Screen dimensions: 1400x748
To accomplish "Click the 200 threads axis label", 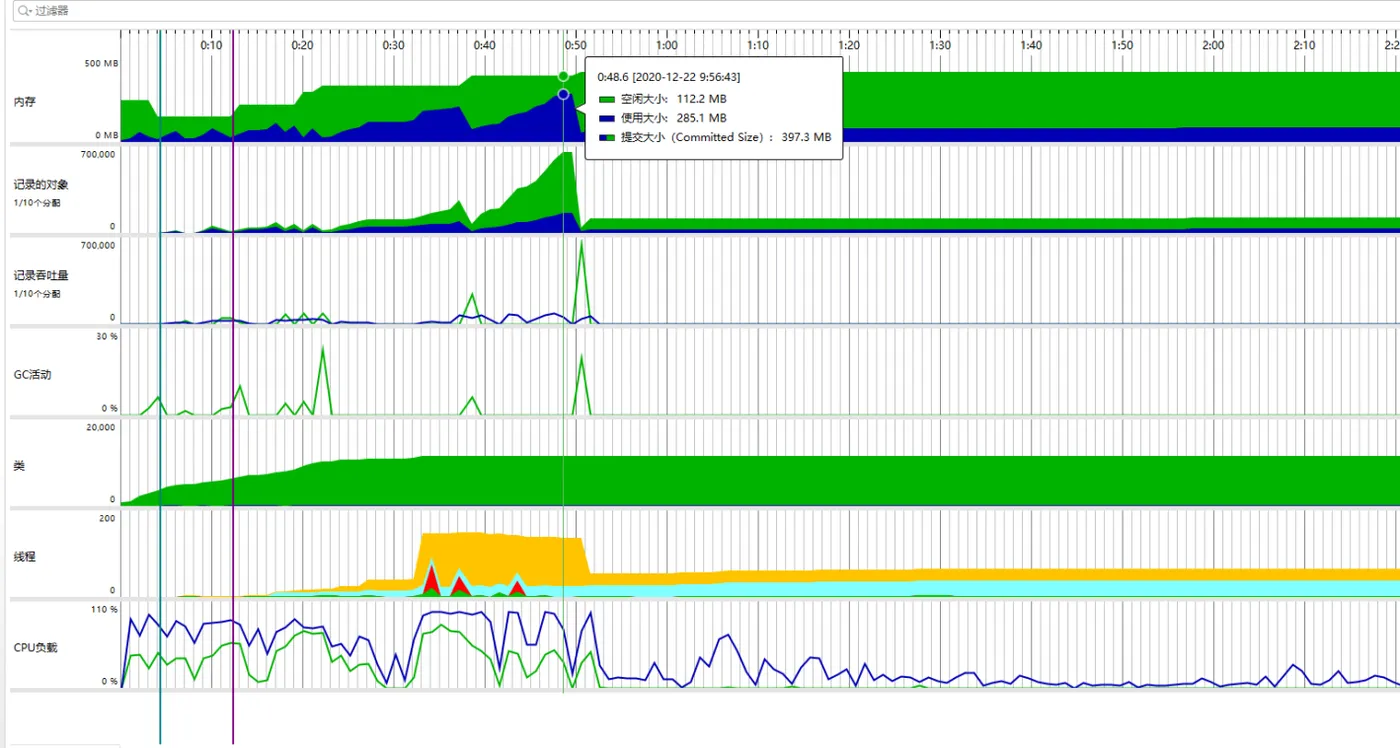I will pos(108,518).
